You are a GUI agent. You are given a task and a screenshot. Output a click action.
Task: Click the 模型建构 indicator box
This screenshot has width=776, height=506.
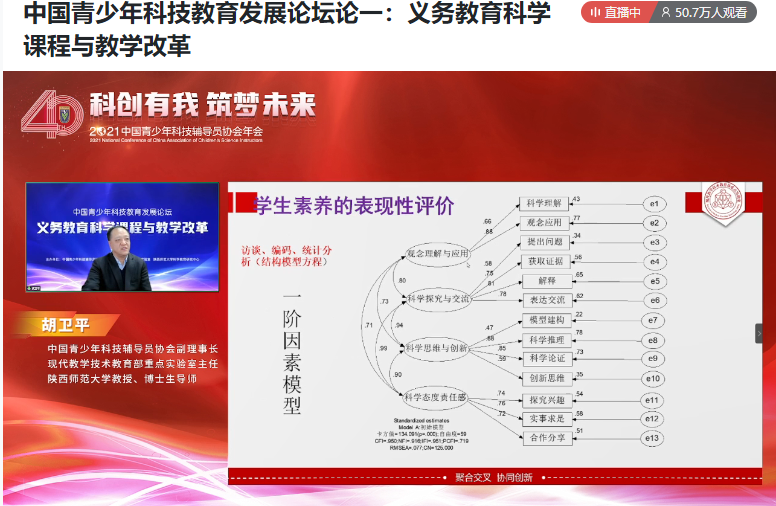coord(547,320)
